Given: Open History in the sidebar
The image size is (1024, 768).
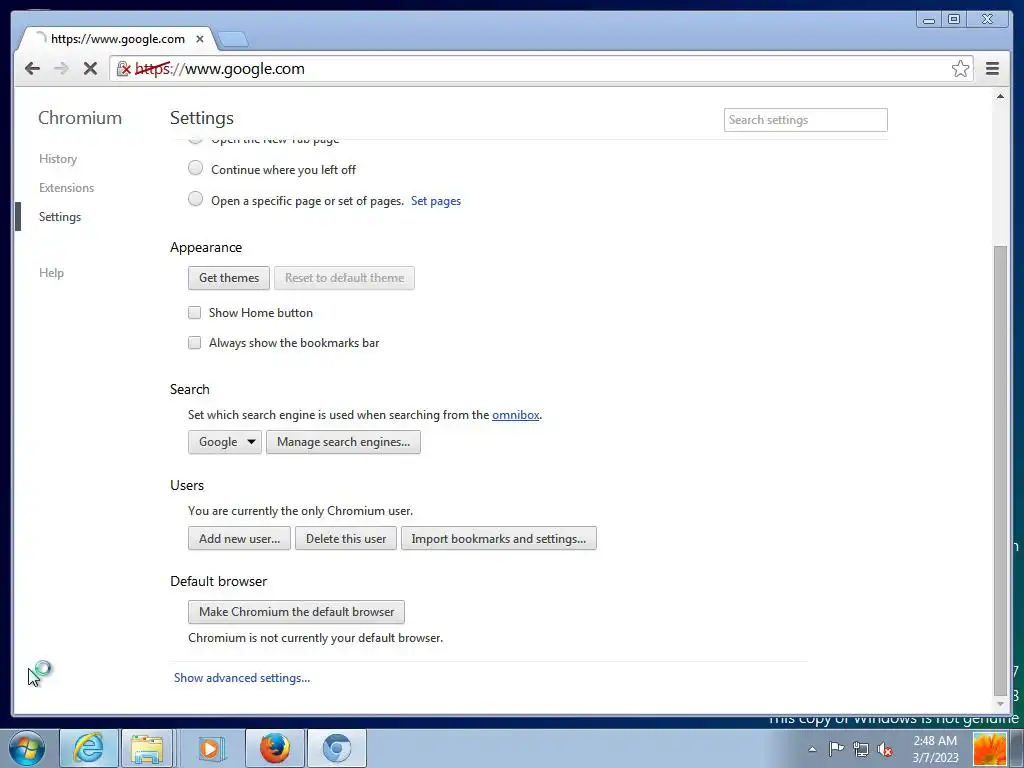Looking at the screenshot, I should 57,159.
